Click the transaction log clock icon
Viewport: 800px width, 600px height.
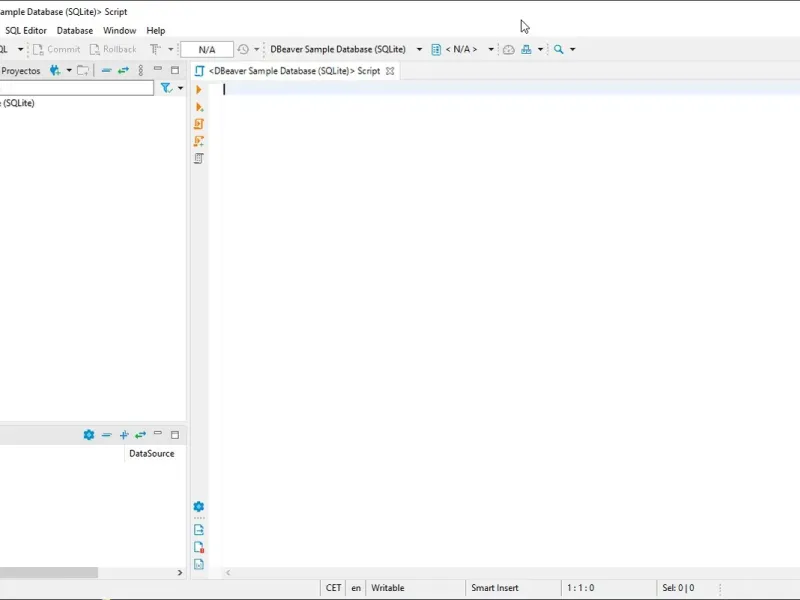point(243,49)
